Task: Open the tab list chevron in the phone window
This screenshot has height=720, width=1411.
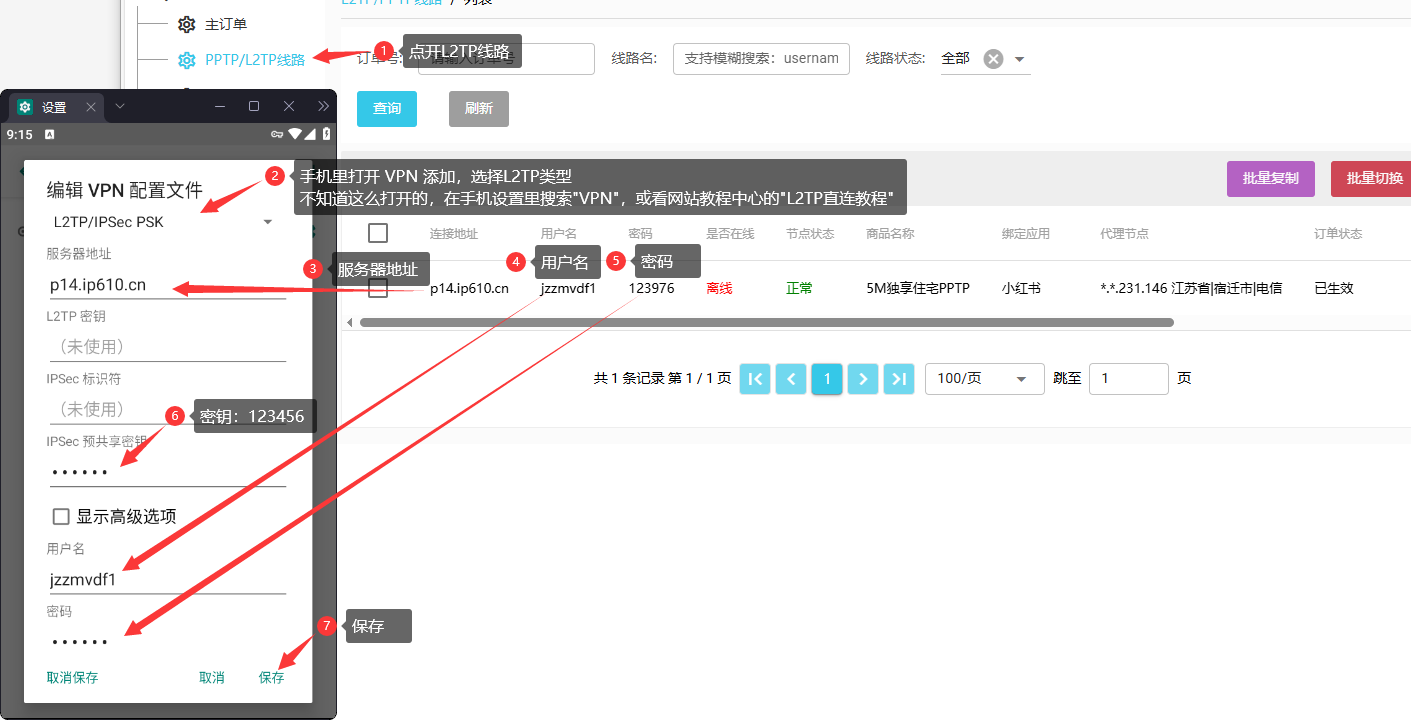Action: [x=120, y=106]
